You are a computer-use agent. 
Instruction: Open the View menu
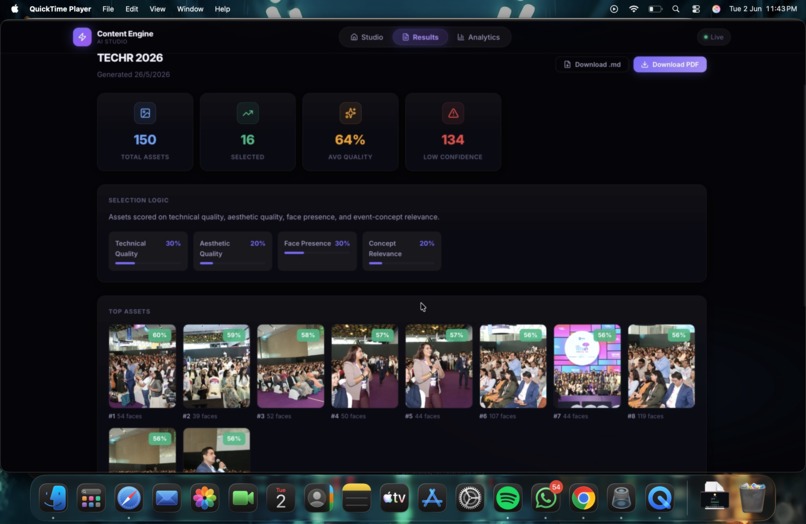point(157,9)
